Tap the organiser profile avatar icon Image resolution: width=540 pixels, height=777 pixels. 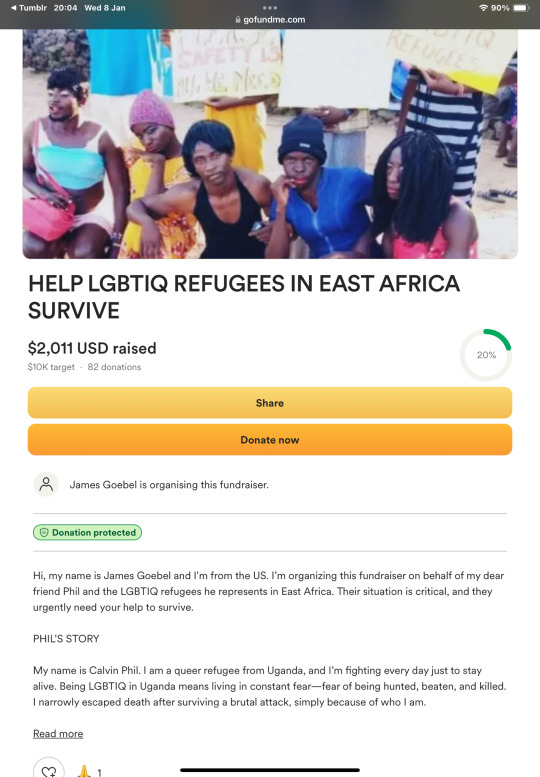click(x=46, y=484)
